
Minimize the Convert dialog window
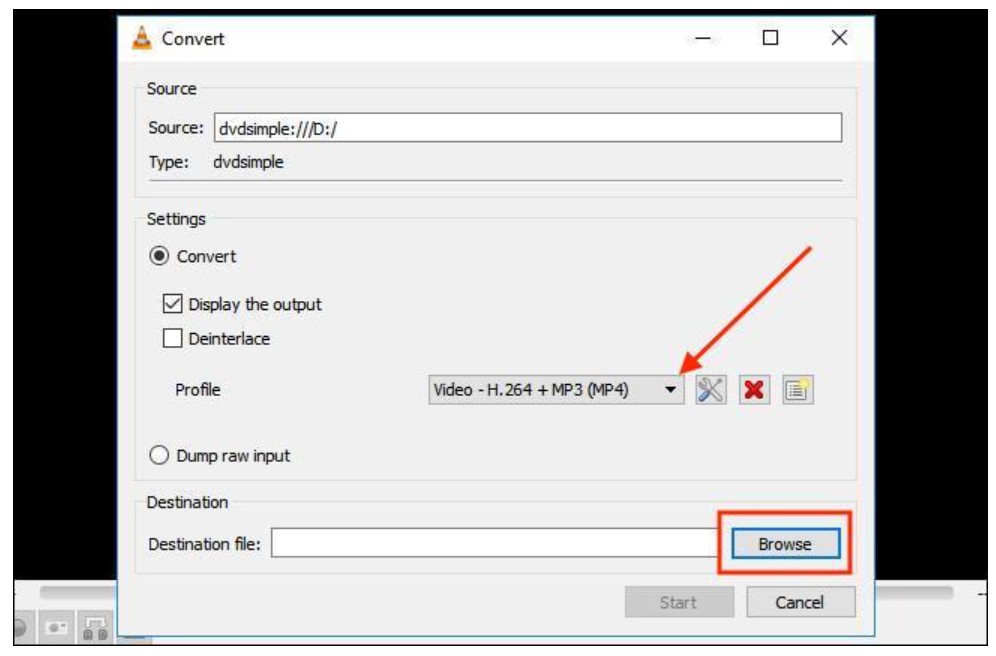[x=703, y=38]
